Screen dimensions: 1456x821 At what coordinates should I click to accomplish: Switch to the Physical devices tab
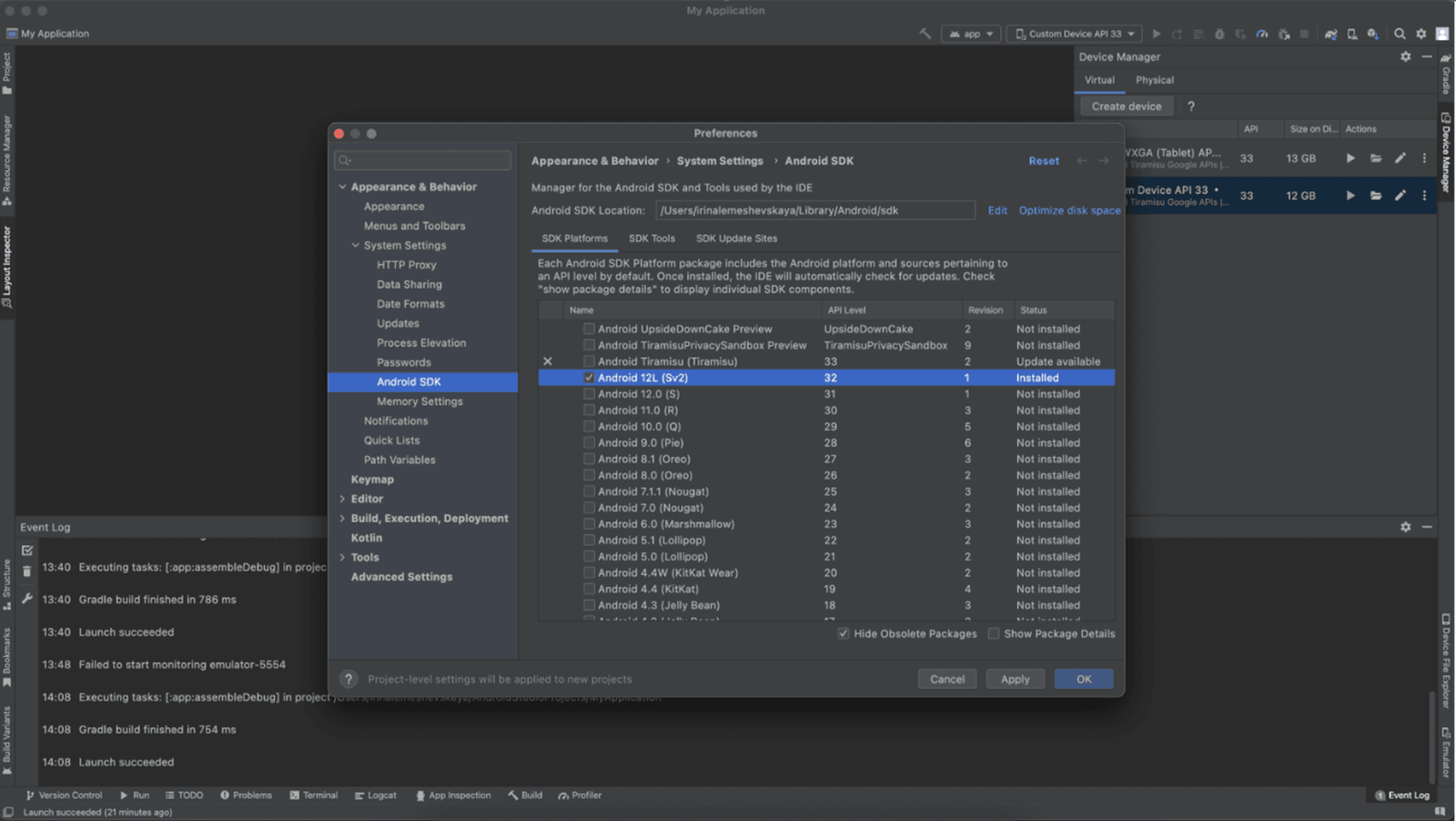pyautogui.click(x=1154, y=80)
